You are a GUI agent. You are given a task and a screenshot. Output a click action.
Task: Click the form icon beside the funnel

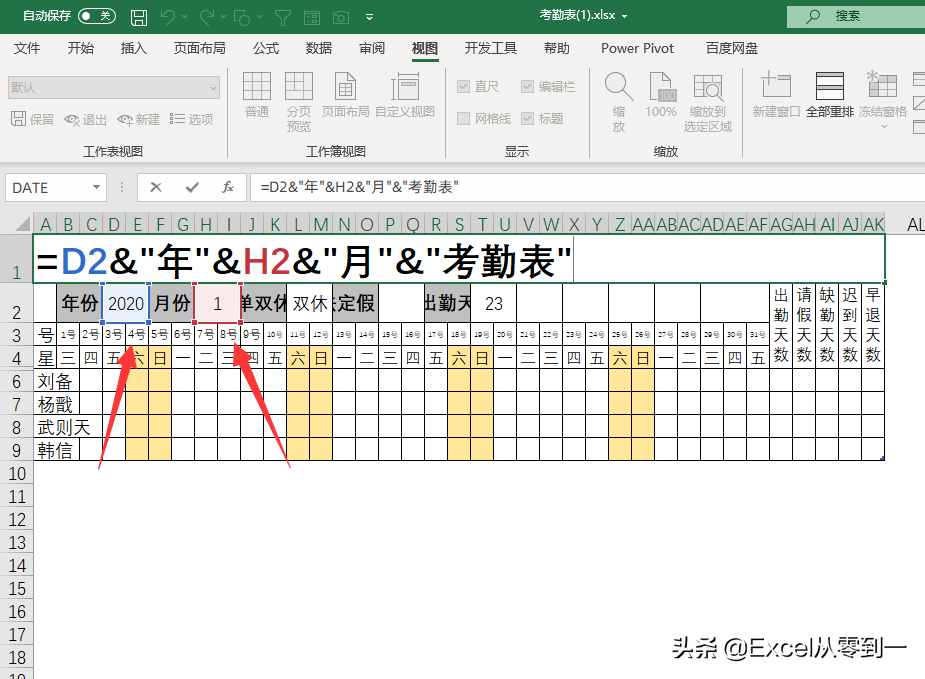coord(312,18)
